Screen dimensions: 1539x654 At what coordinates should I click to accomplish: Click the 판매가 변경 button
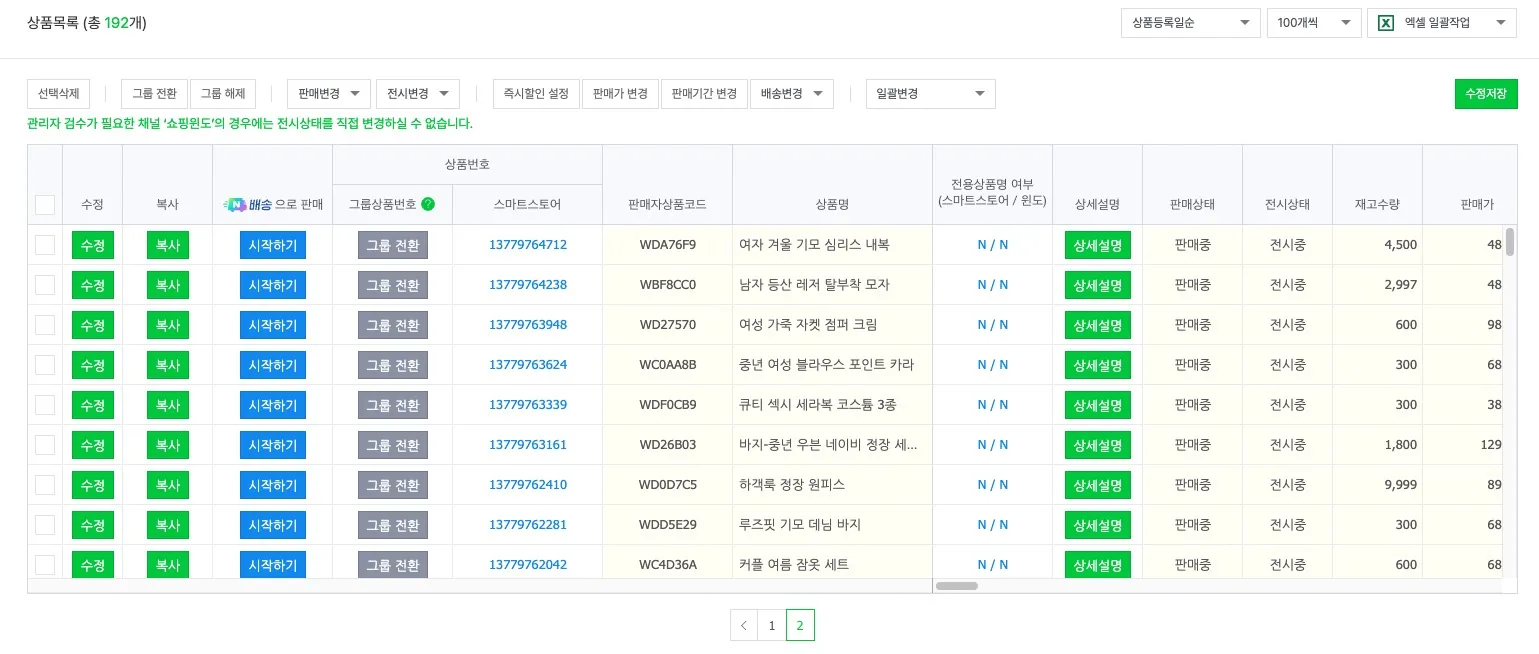pos(620,94)
